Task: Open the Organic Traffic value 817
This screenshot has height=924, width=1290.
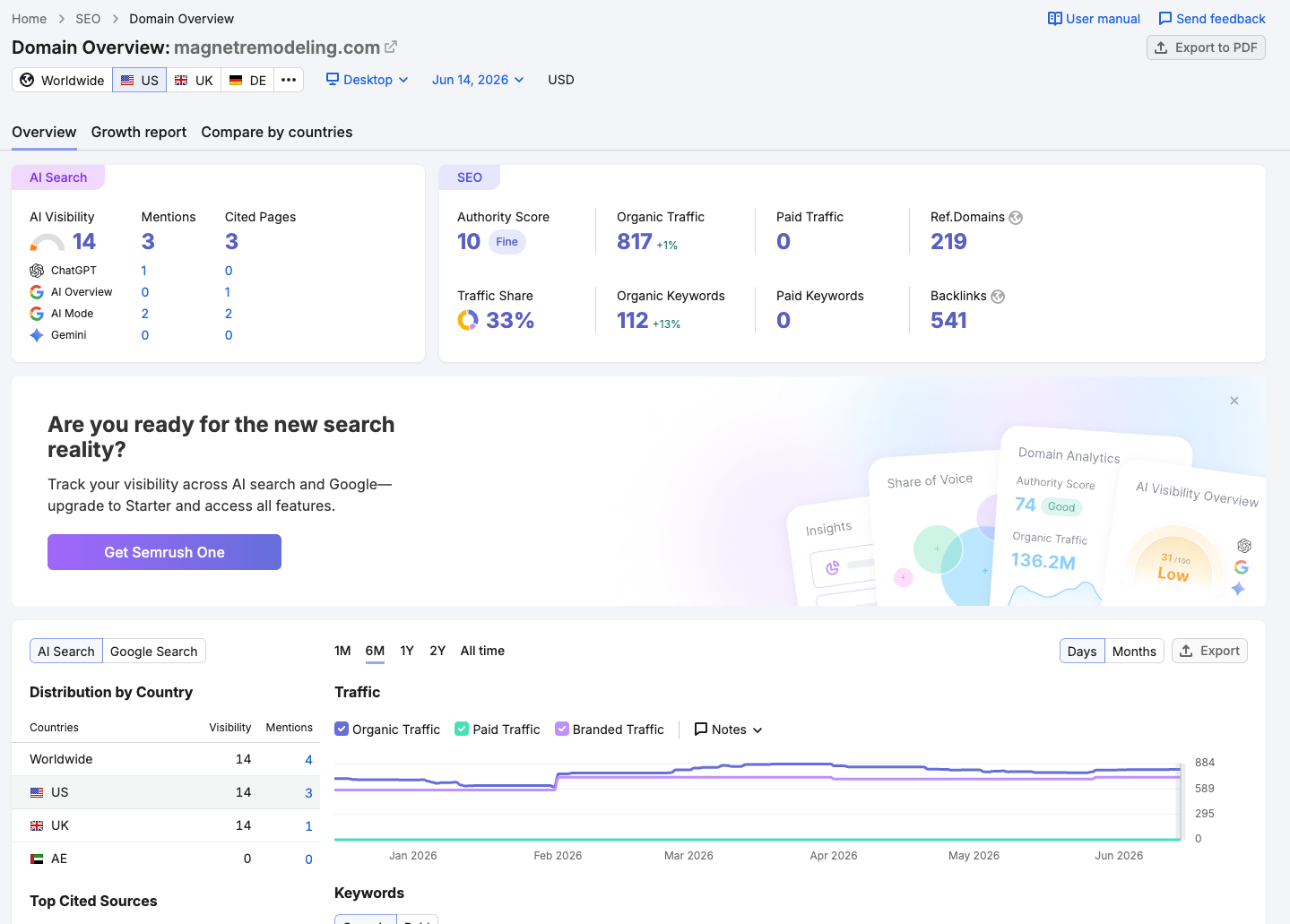Action: 635,241
